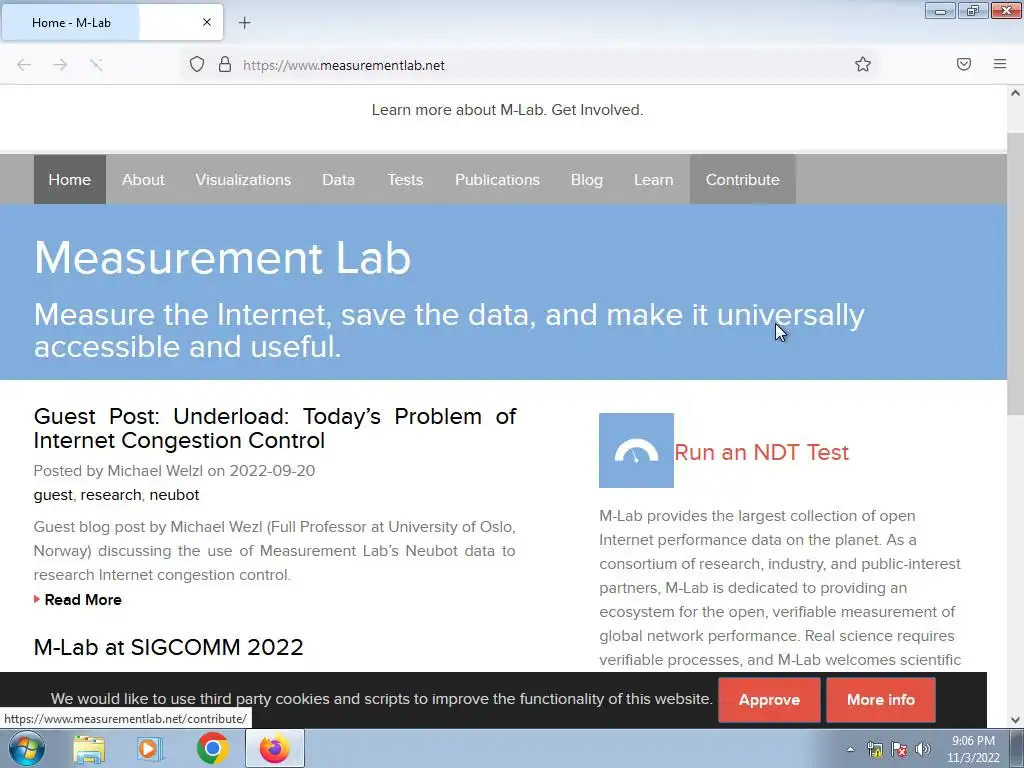View site security padlock info
Image resolution: width=1024 pixels, height=768 pixels.
pyautogui.click(x=225, y=65)
